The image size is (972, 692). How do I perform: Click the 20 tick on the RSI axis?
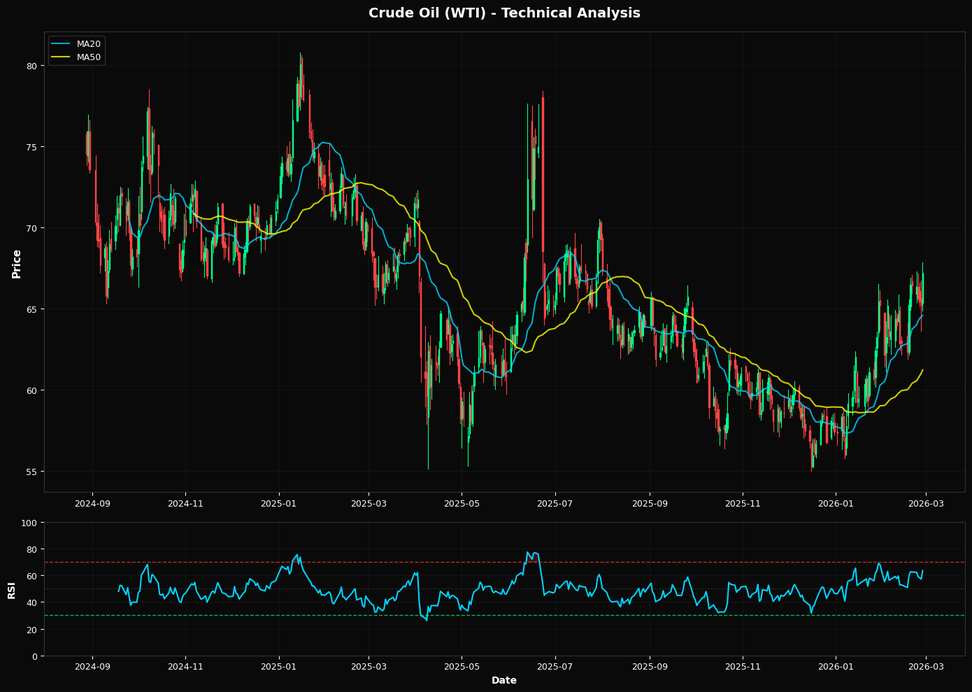[x=32, y=629]
